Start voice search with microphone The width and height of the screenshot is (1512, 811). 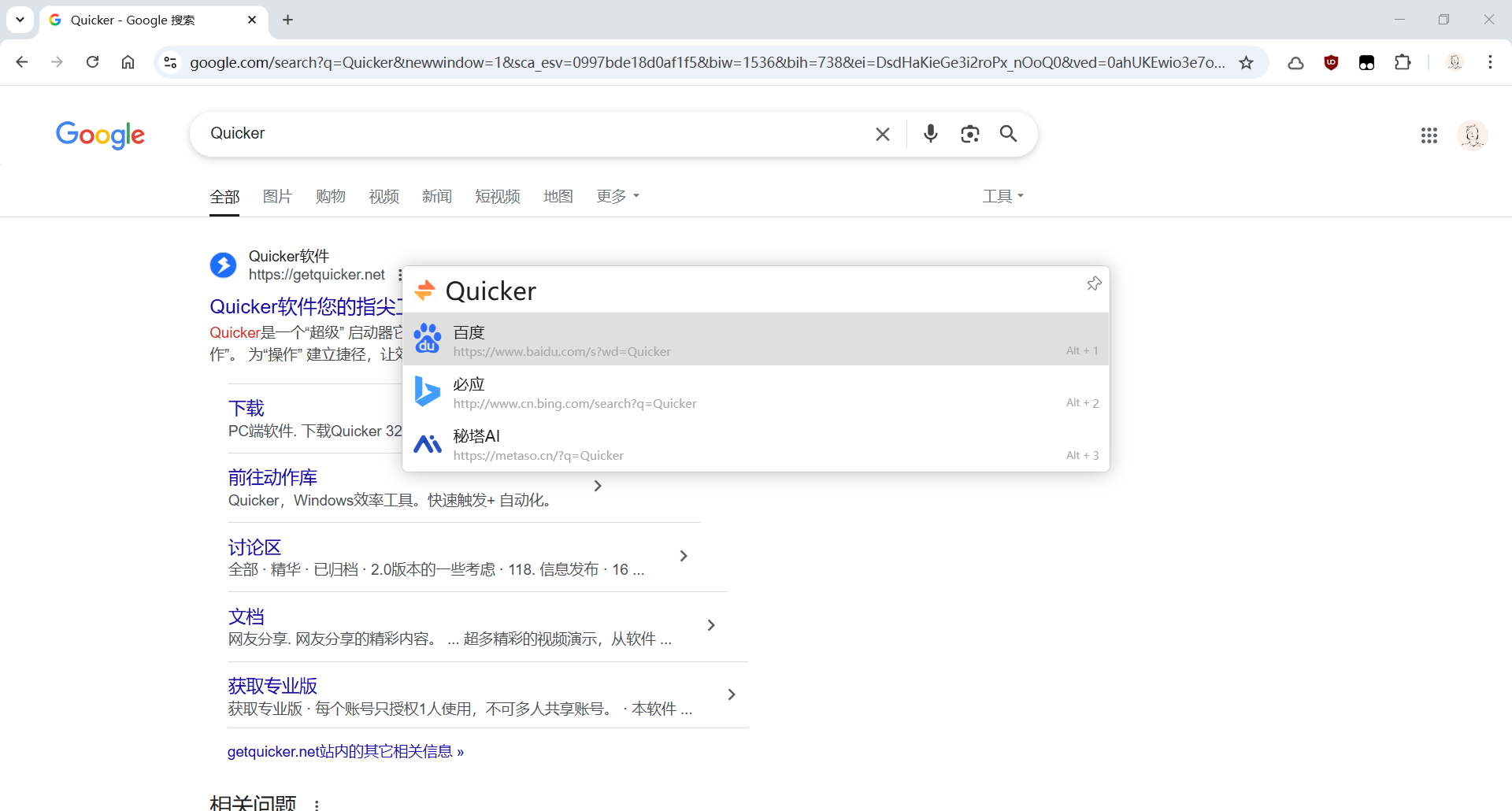[930, 134]
